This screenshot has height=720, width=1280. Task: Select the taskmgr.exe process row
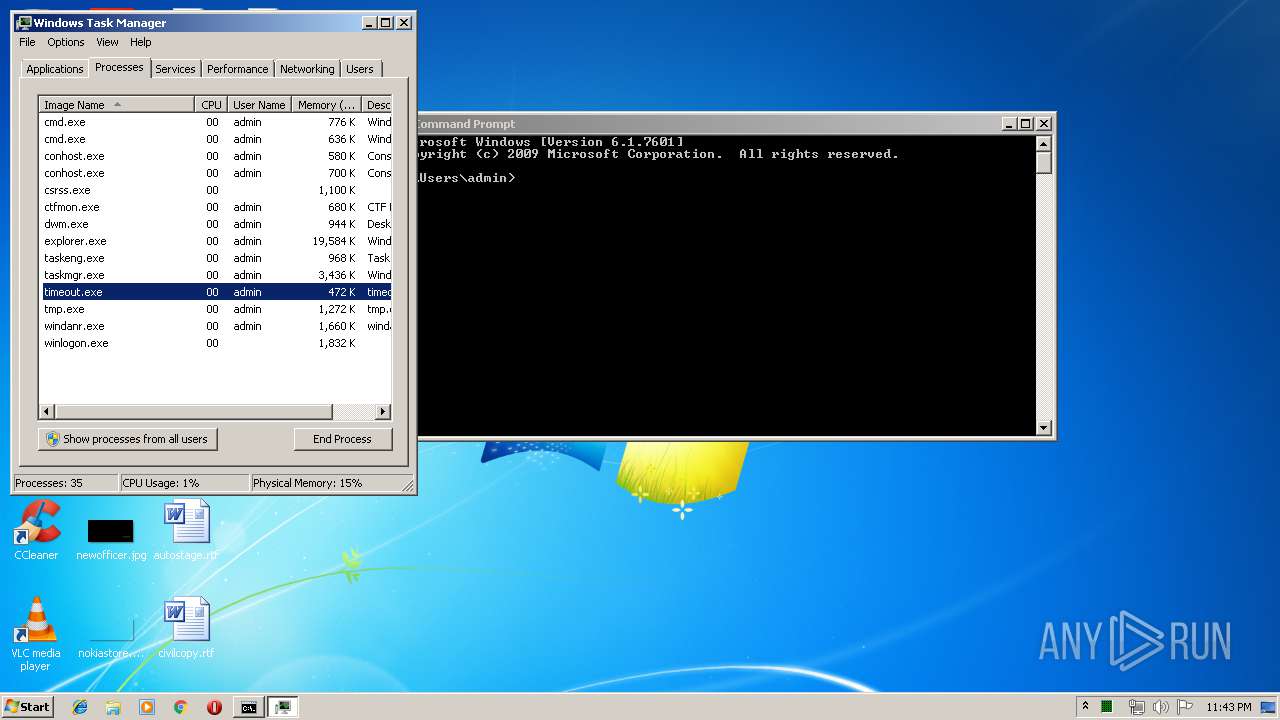click(216, 275)
